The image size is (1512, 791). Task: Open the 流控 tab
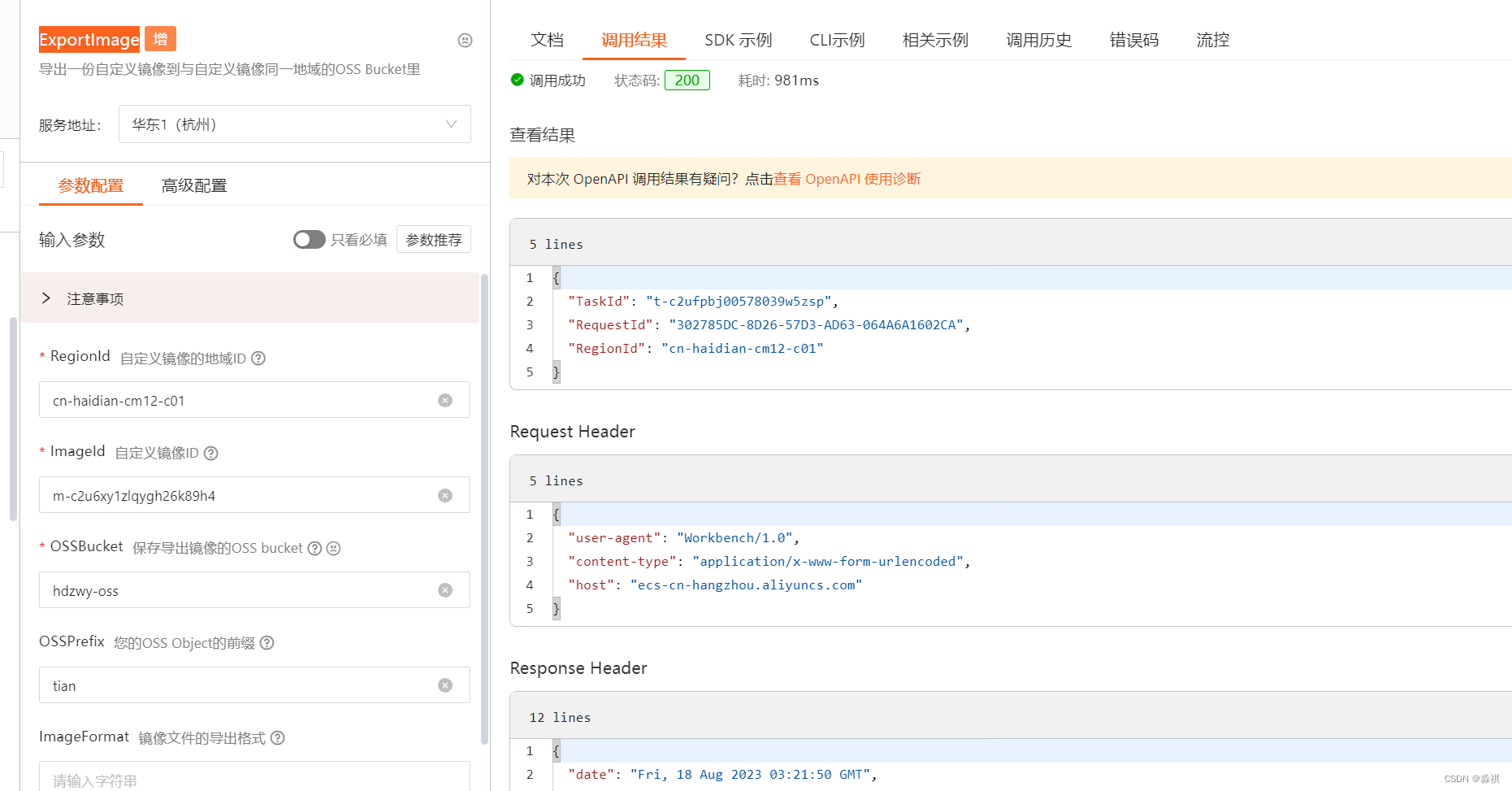point(1212,40)
